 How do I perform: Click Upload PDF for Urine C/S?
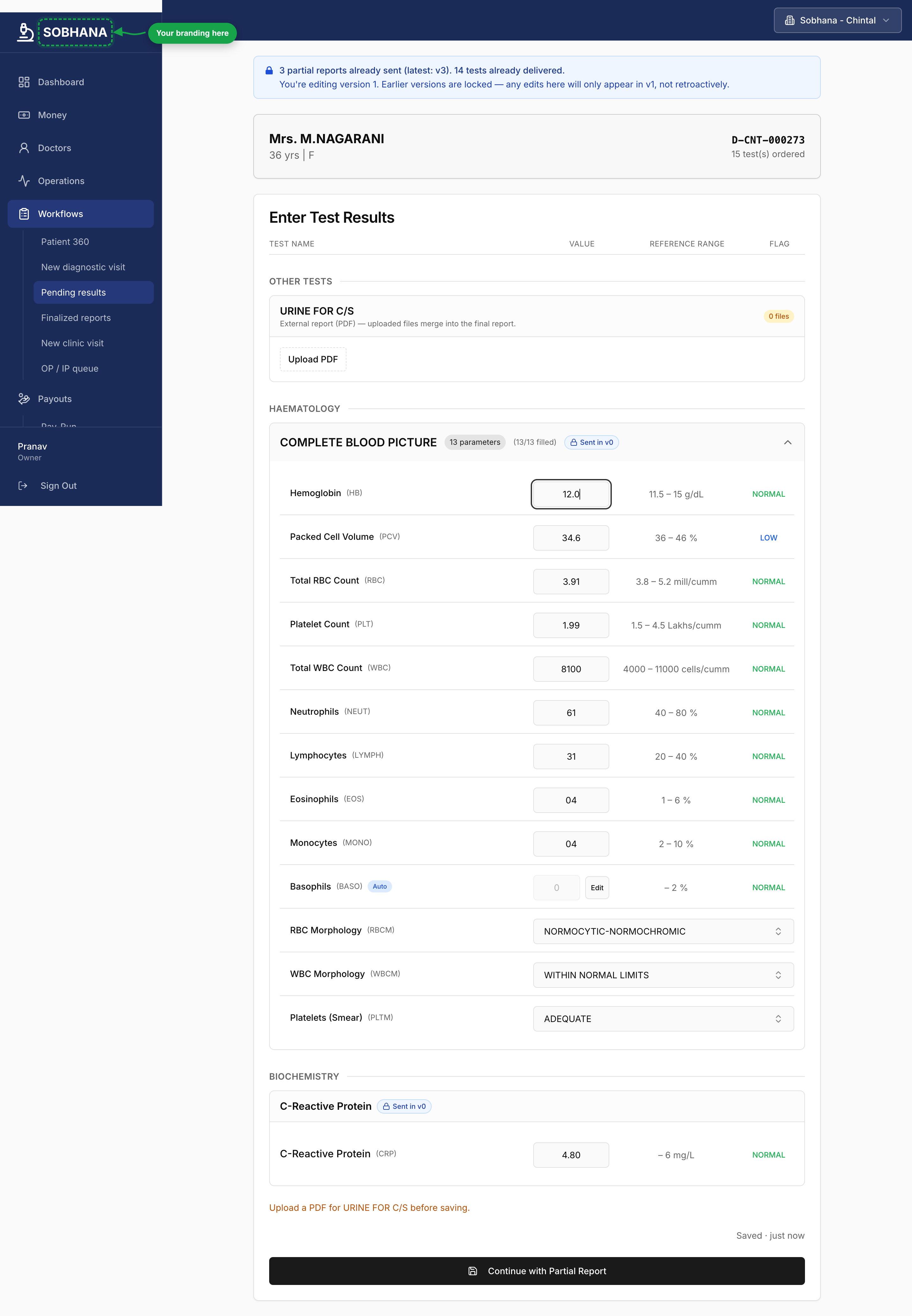coord(313,360)
